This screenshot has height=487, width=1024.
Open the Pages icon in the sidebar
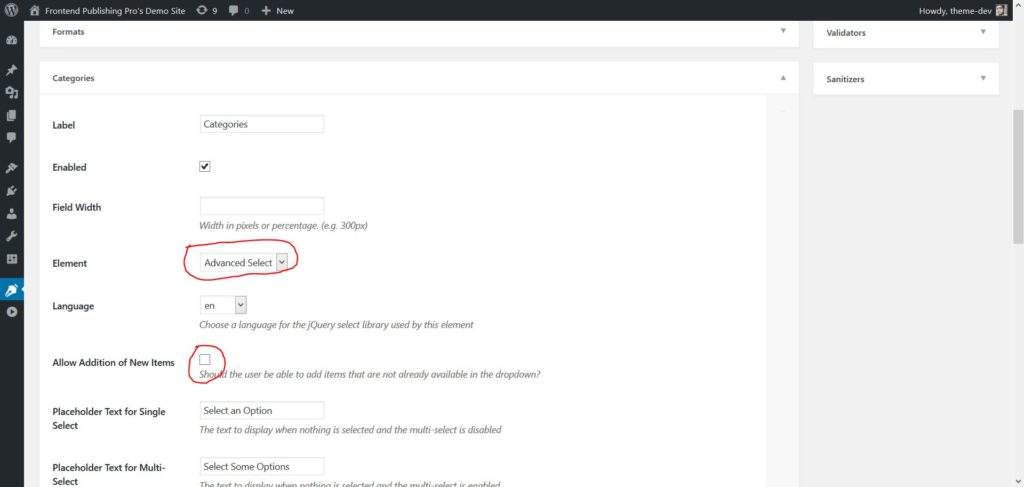pyautogui.click(x=11, y=116)
